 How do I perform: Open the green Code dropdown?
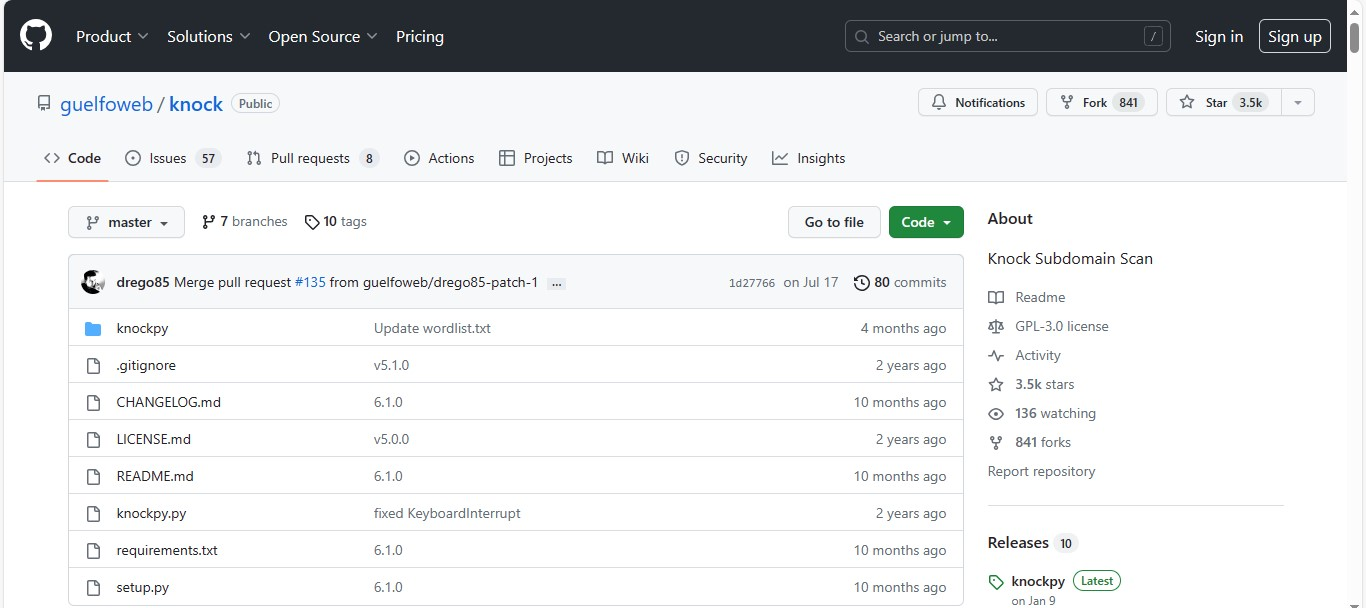click(x=925, y=222)
